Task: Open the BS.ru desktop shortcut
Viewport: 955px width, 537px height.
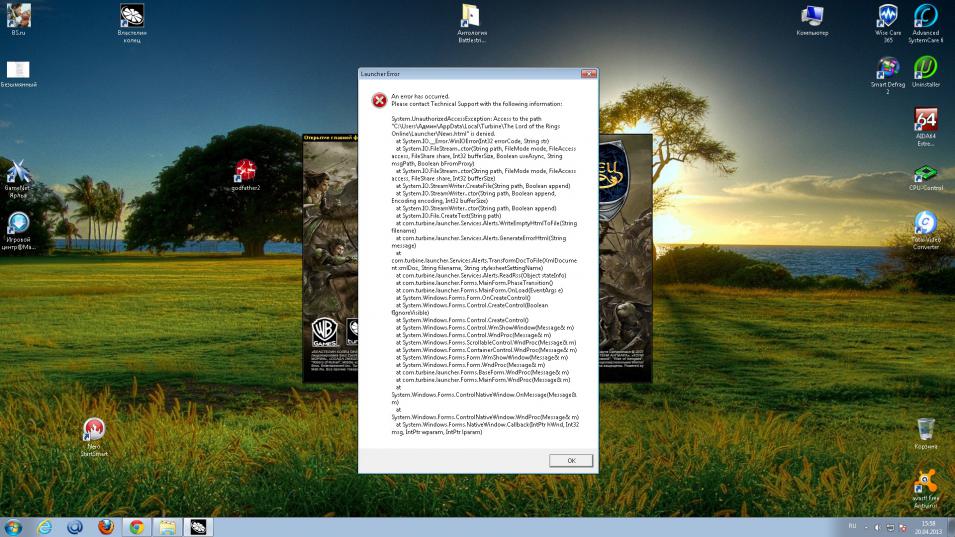Action: click(18, 19)
